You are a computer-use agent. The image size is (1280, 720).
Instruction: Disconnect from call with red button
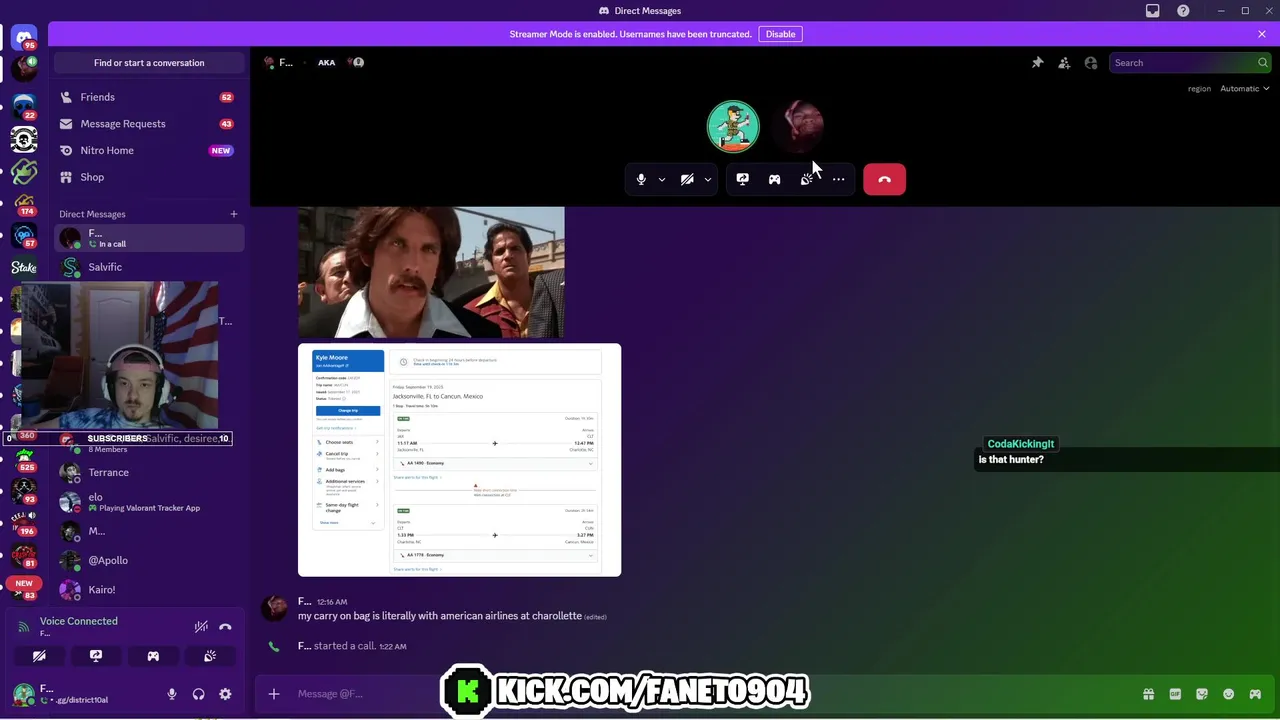(x=884, y=179)
